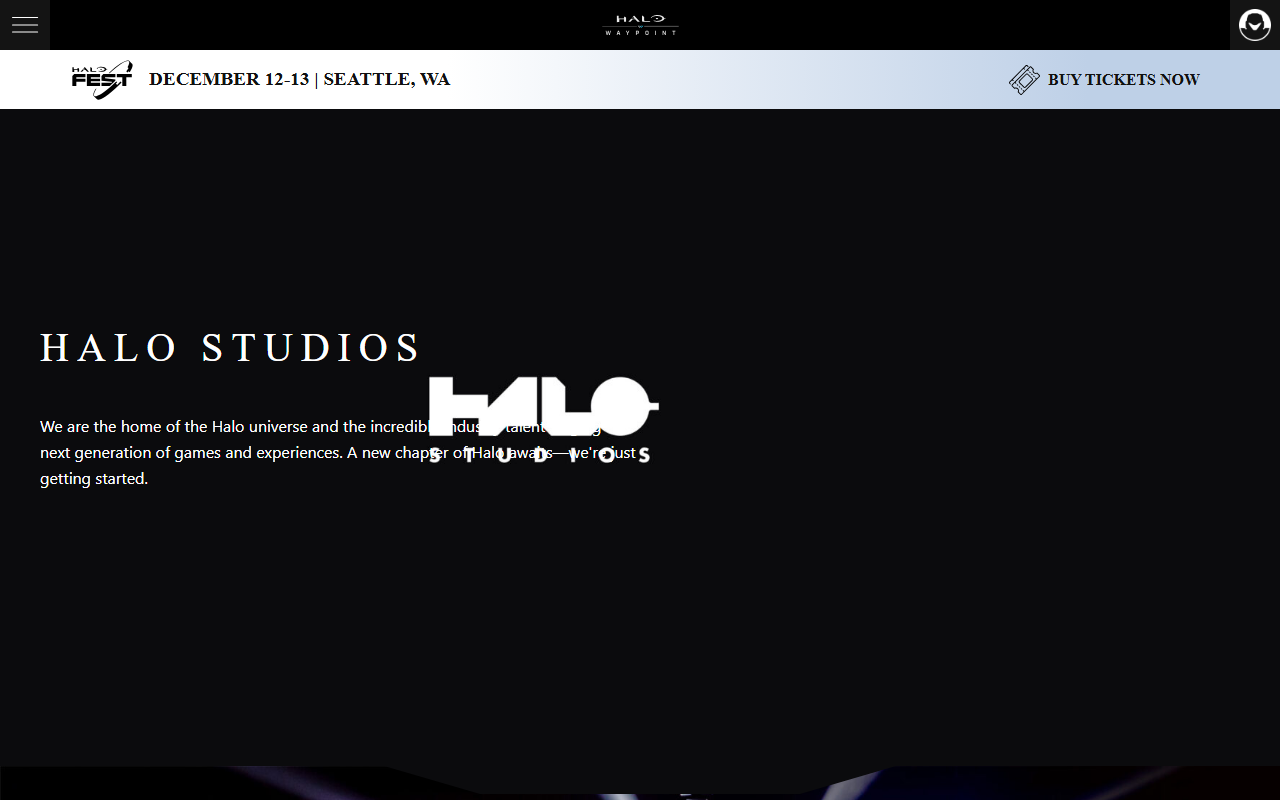Click the Halo Studios heading
This screenshot has width=1280, height=800.
[230, 348]
